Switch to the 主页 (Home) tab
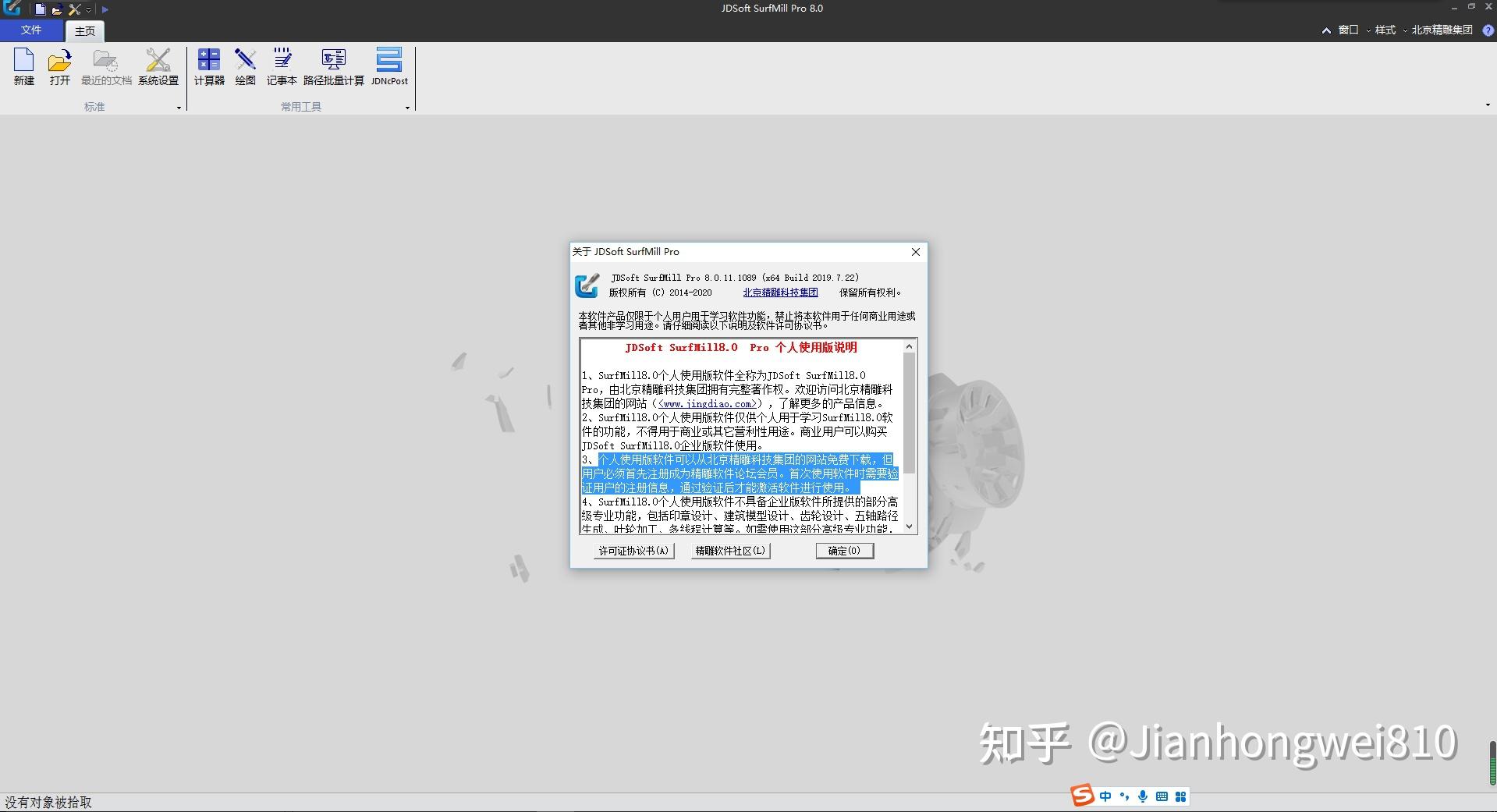This screenshot has height=812, width=1497. (x=85, y=31)
